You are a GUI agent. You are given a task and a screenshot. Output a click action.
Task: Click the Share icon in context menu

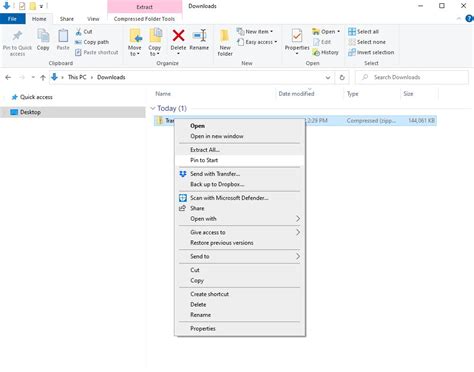182,208
